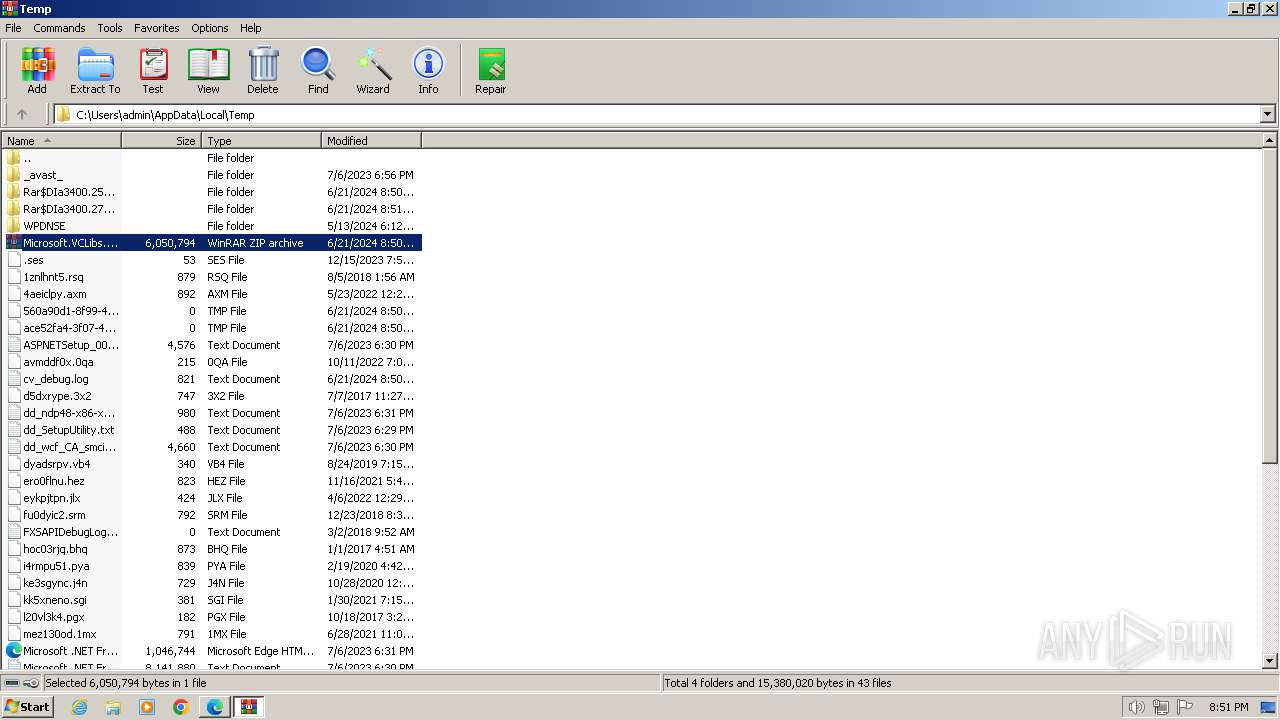Open the Options menu
The height and width of the screenshot is (720, 1280).
210,28
